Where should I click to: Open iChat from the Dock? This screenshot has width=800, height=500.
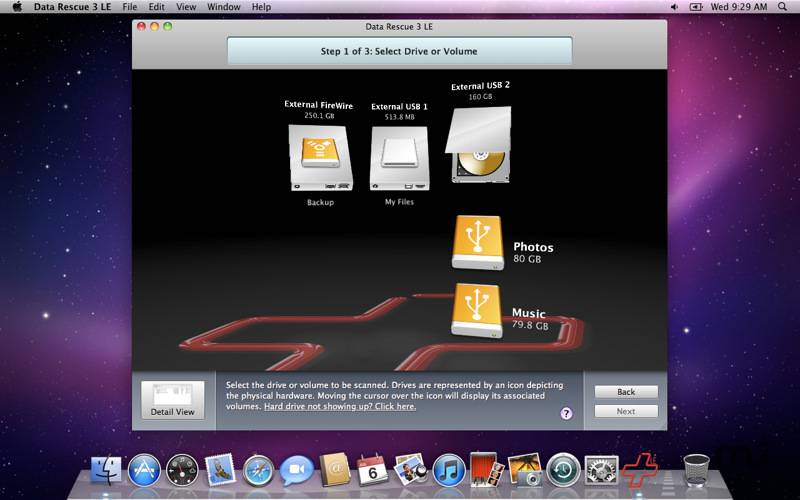(297, 470)
